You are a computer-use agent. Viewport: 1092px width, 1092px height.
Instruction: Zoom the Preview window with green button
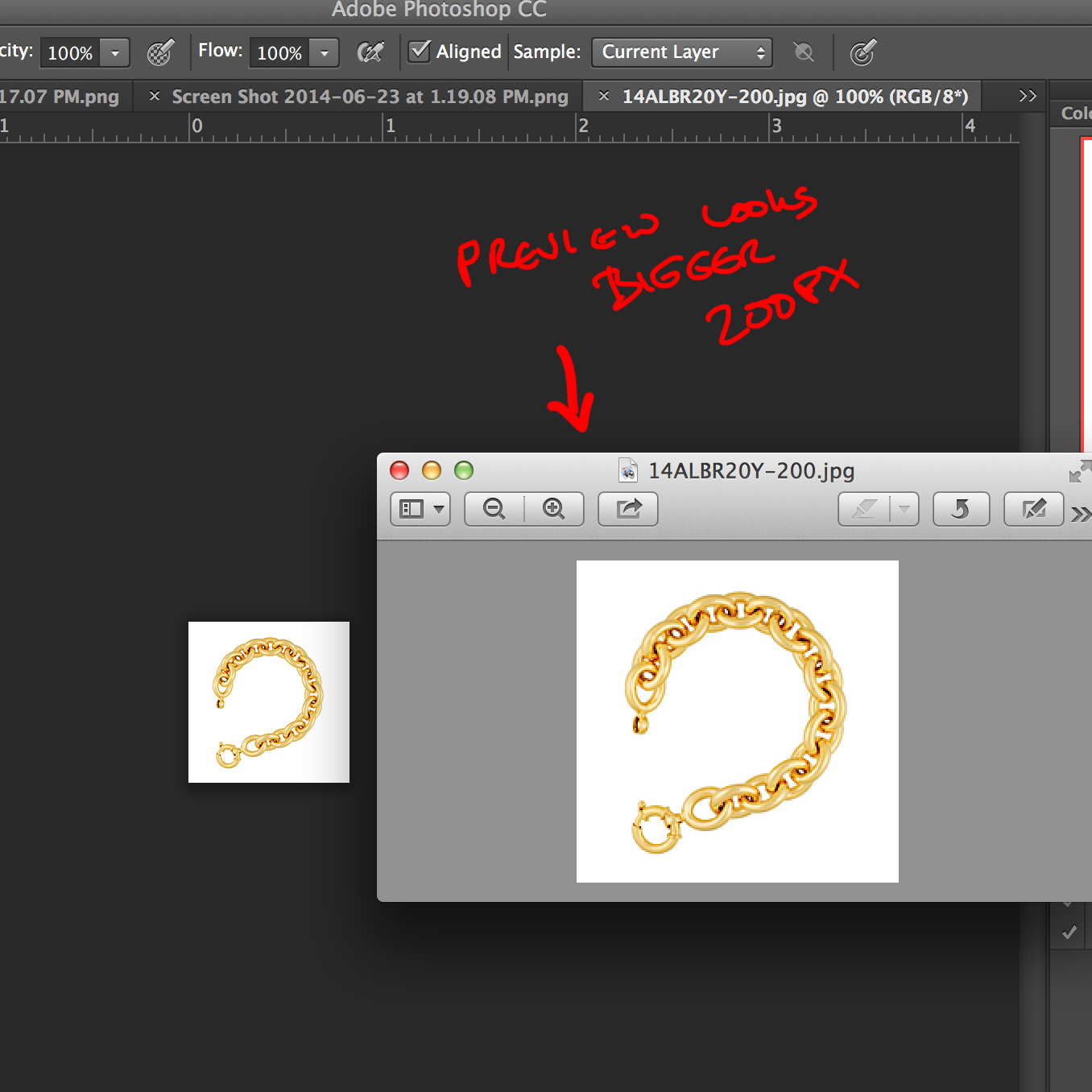point(464,470)
